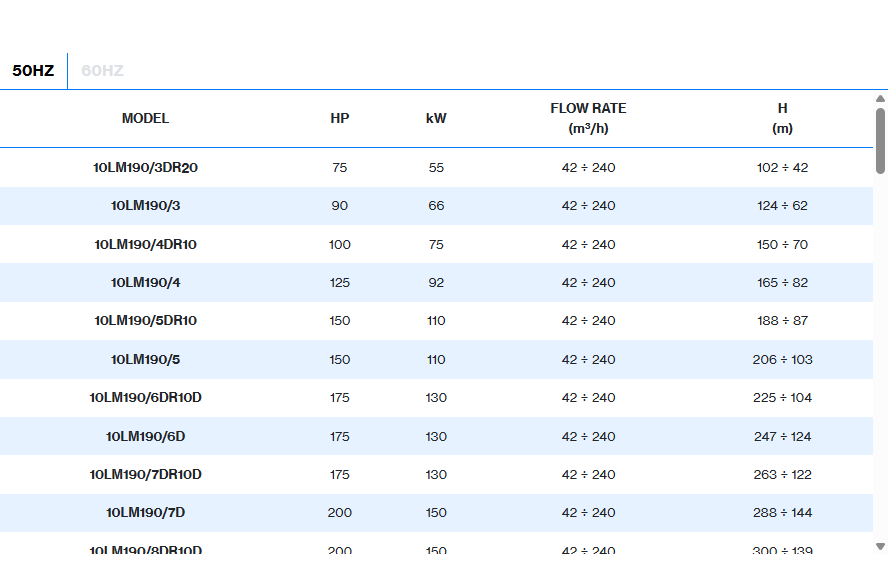890x566 pixels.
Task: Click the kW column header
Action: (x=436, y=118)
